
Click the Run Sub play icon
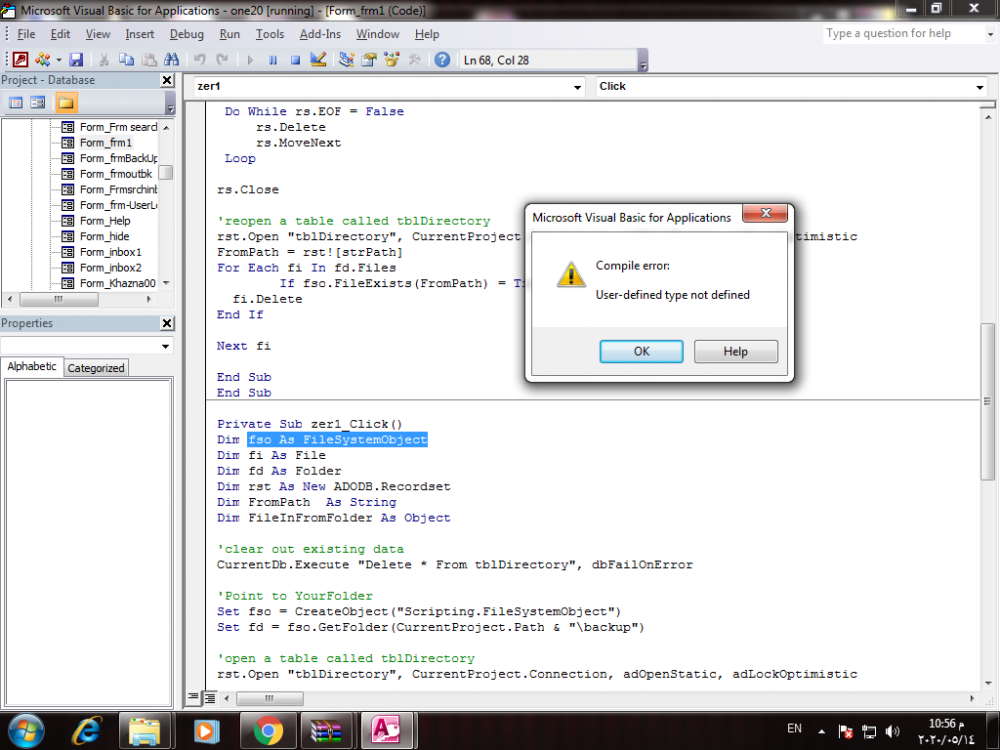(x=250, y=60)
